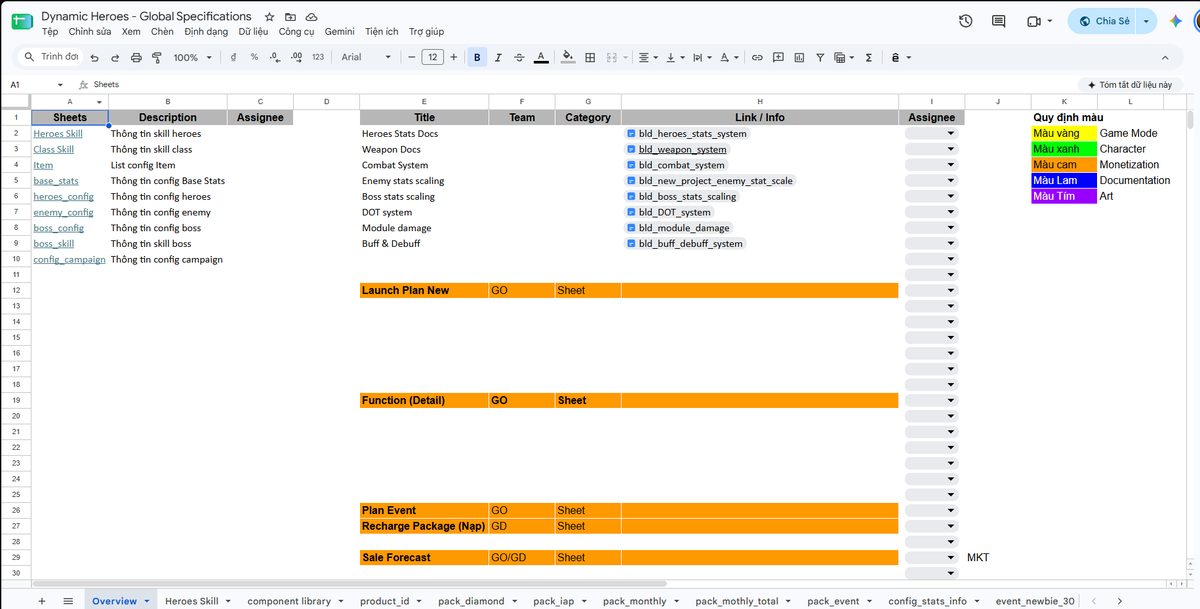
Task: Star this document
Action: (270, 17)
